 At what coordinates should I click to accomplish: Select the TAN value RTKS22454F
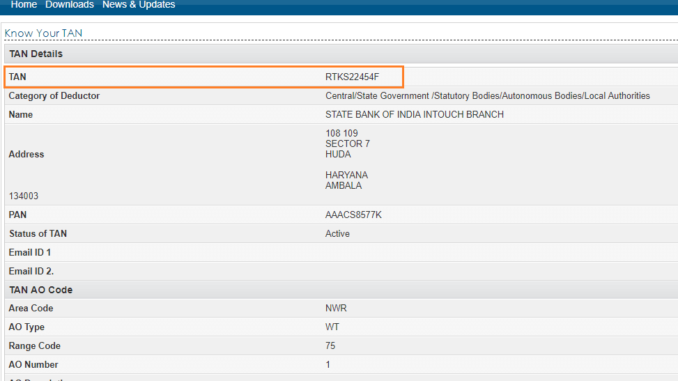(x=352, y=77)
